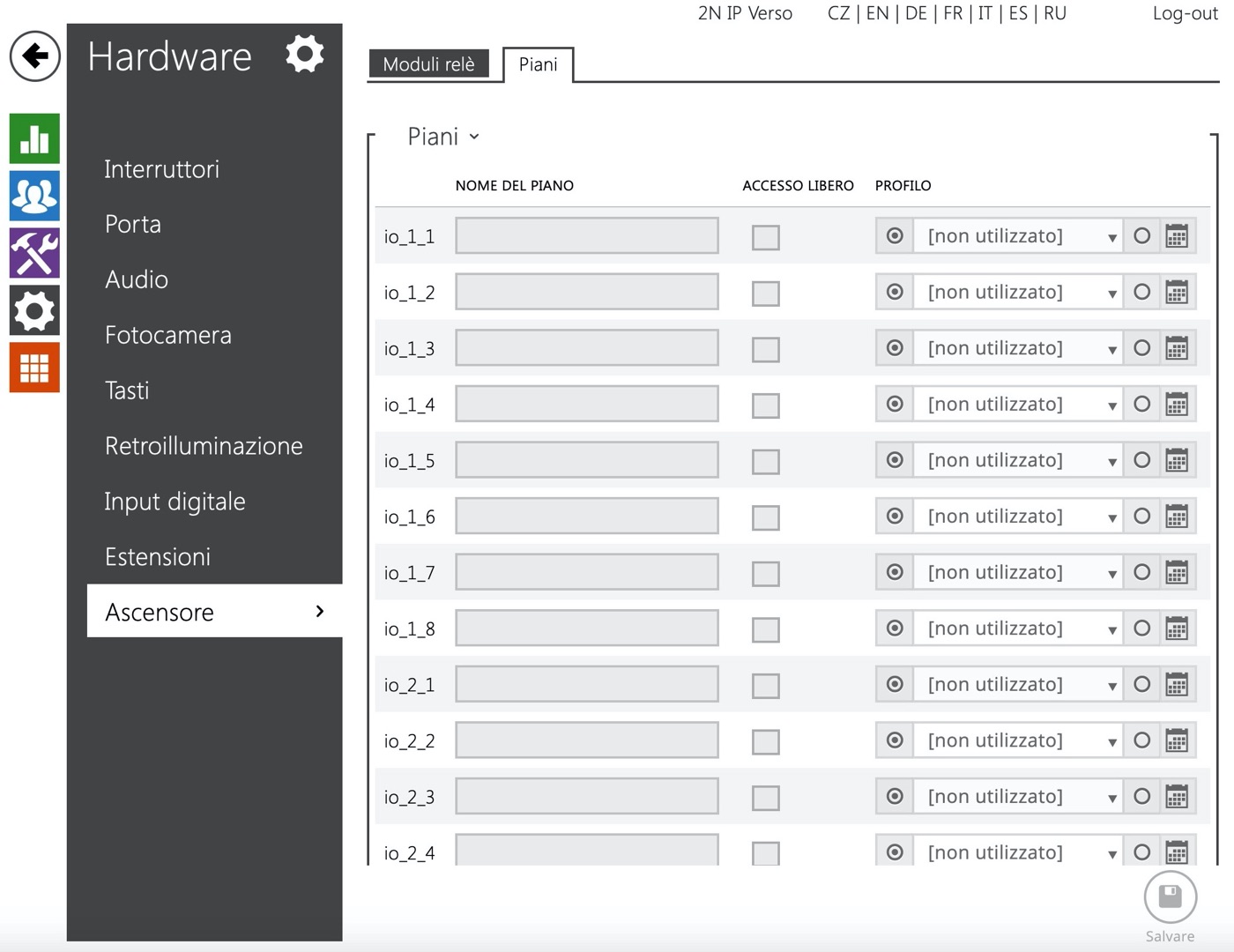Viewport: 1234px width, 952px height.
Task: Select the profile radio button for io_1_6
Action: tap(895, 516)
